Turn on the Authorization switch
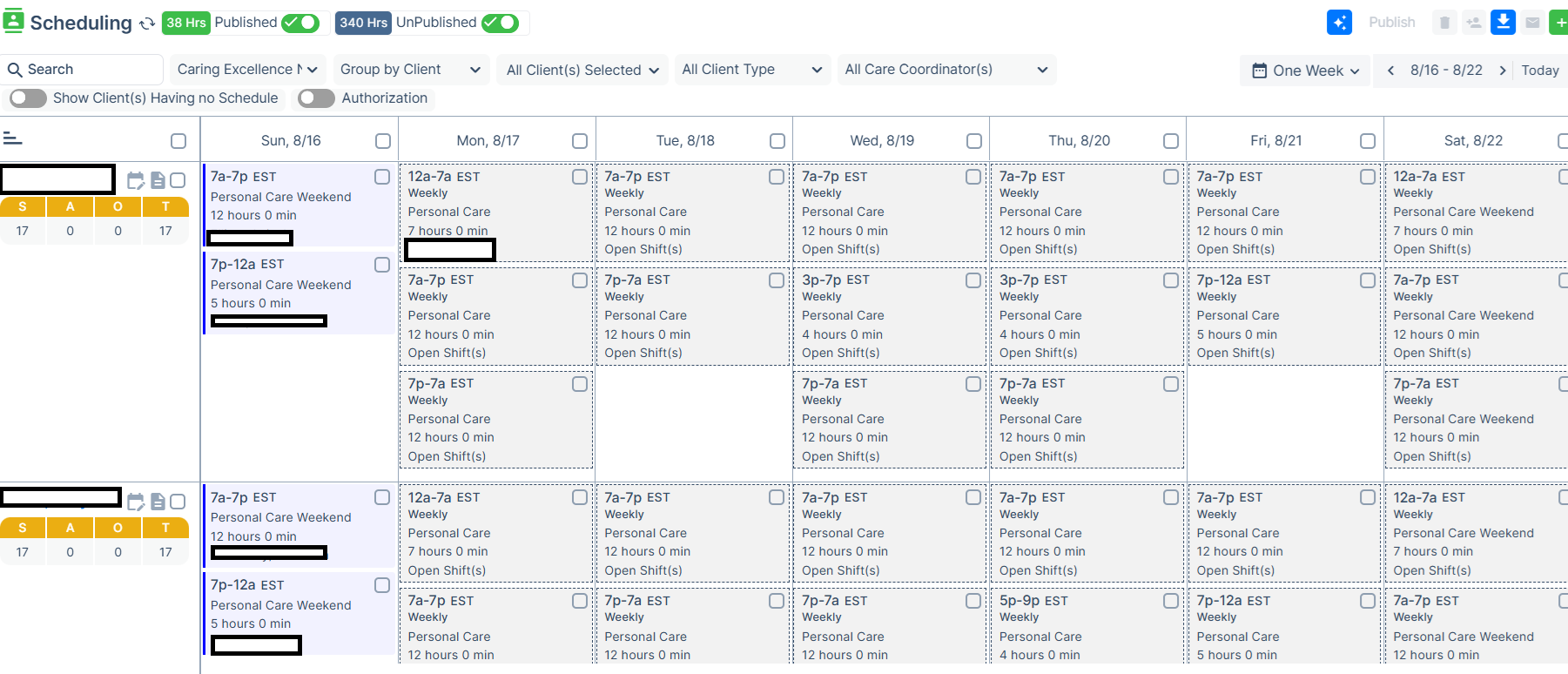 point(316,98)
